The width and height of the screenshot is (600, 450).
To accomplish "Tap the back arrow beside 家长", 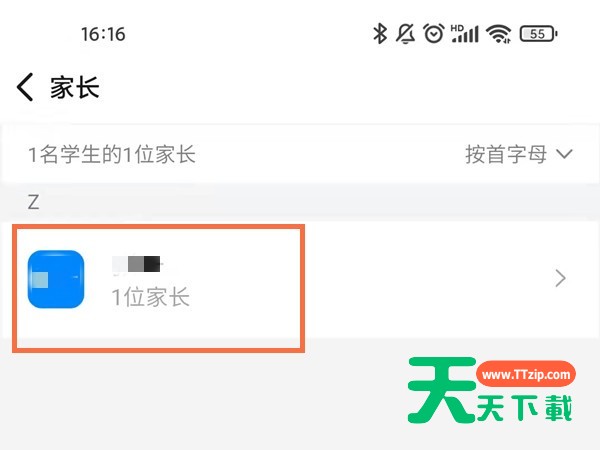I will (x=25, y=87).
